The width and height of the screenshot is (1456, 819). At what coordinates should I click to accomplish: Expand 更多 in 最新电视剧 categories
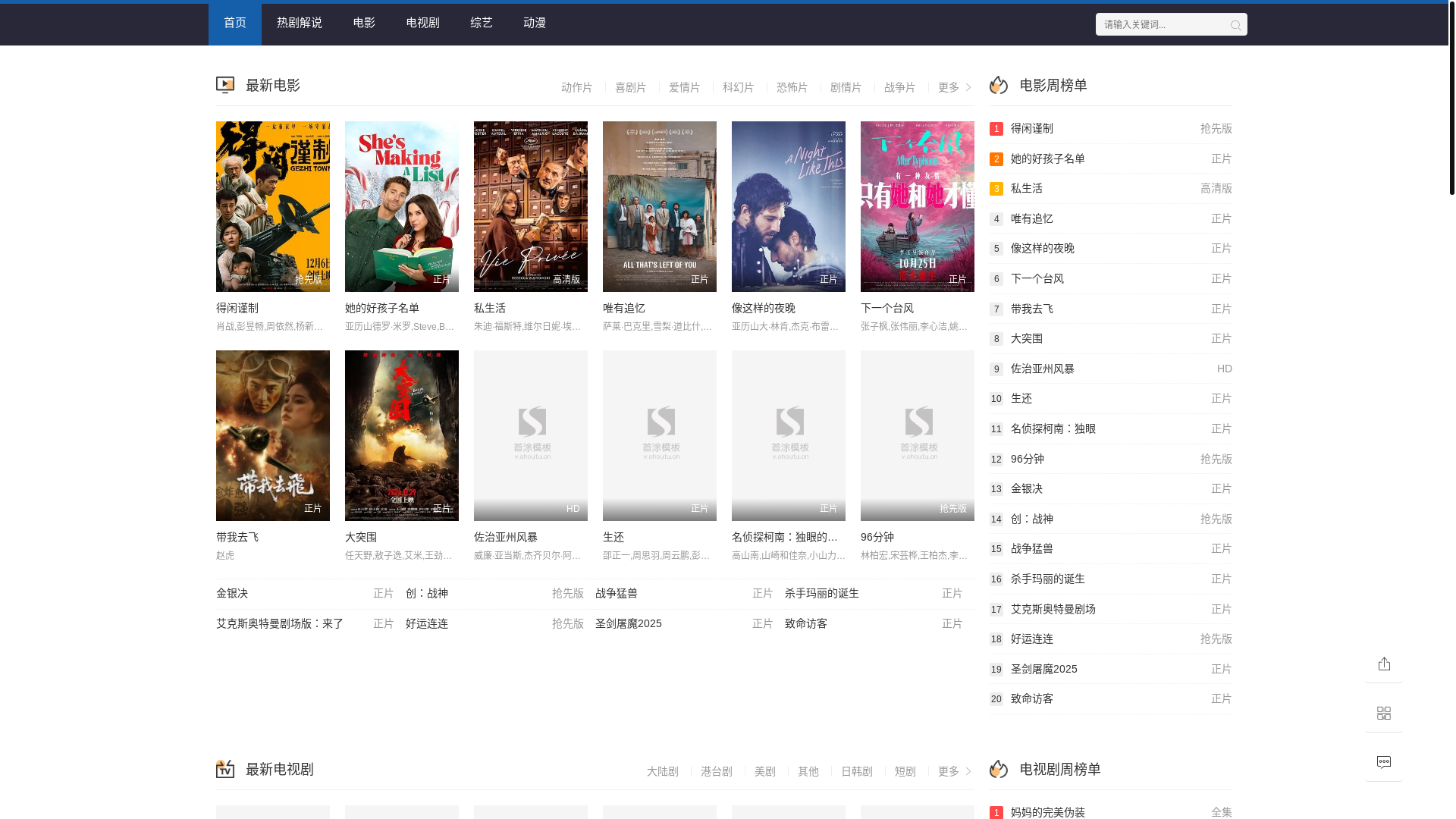[x=954, y=771]
